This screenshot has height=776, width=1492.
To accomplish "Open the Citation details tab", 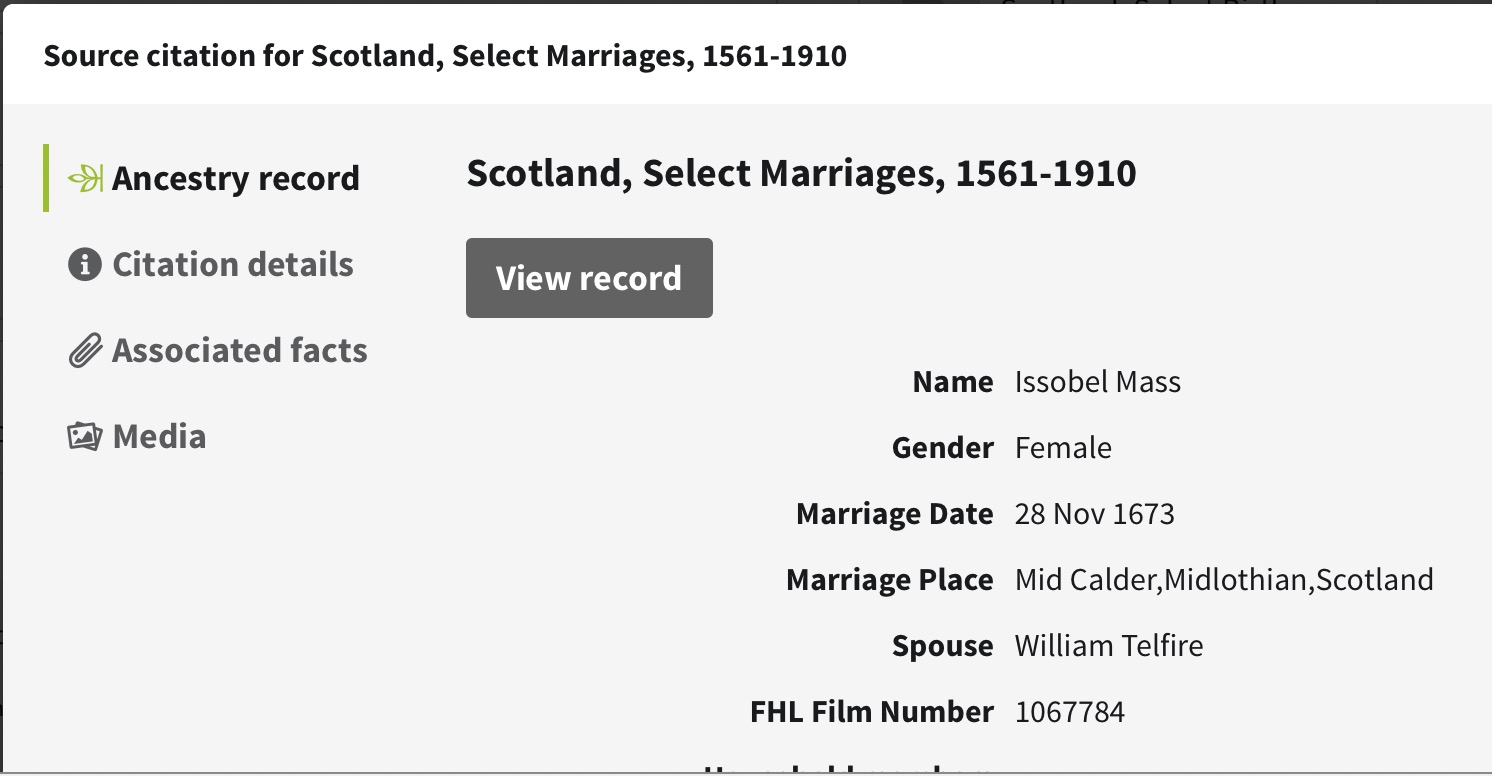I will tap(232, 265).
